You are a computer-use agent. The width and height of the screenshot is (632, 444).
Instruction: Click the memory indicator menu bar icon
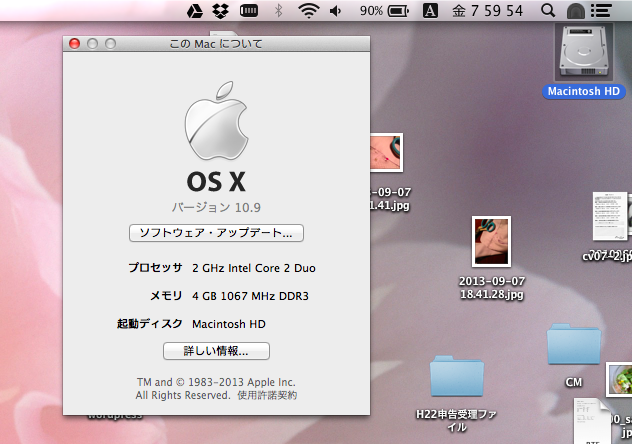coord(249,11)
